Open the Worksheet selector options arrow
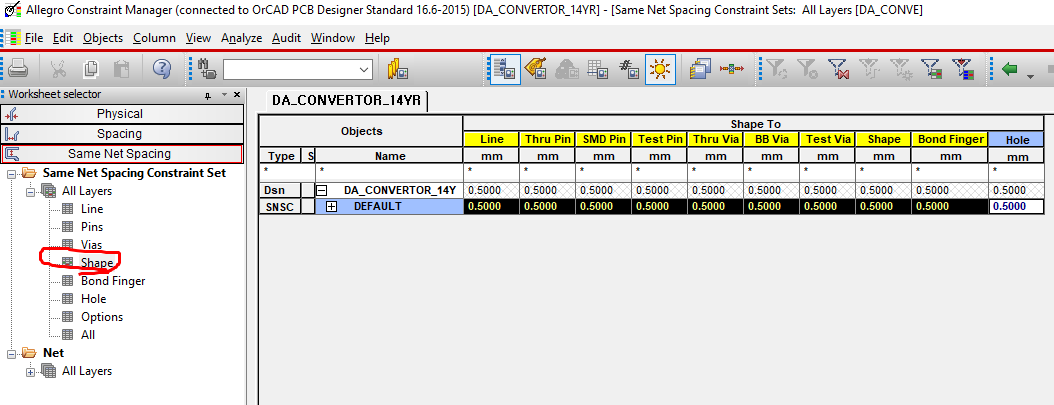 click(x=225, y=95)
